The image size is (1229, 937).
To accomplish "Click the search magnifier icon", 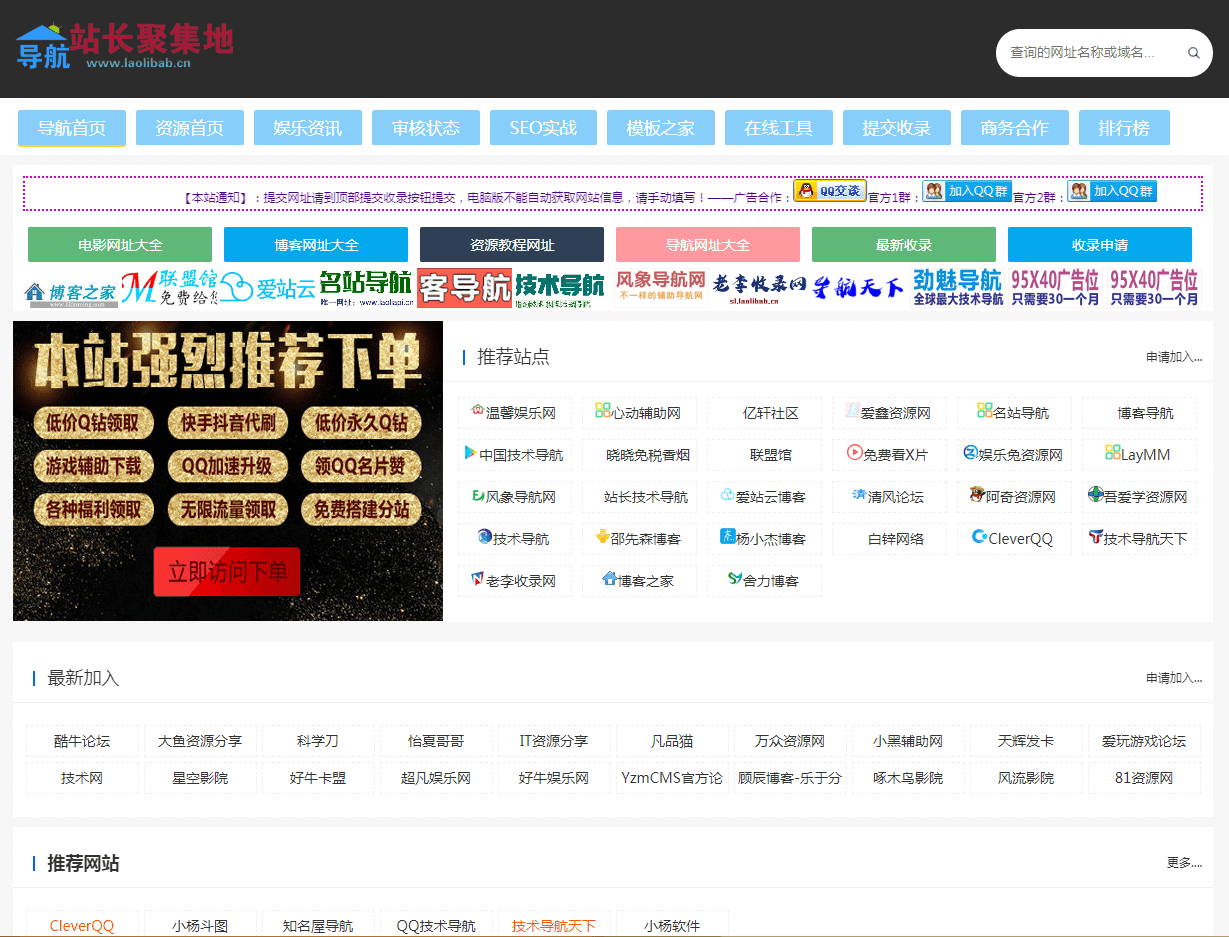I will (x=1193, y=53).
